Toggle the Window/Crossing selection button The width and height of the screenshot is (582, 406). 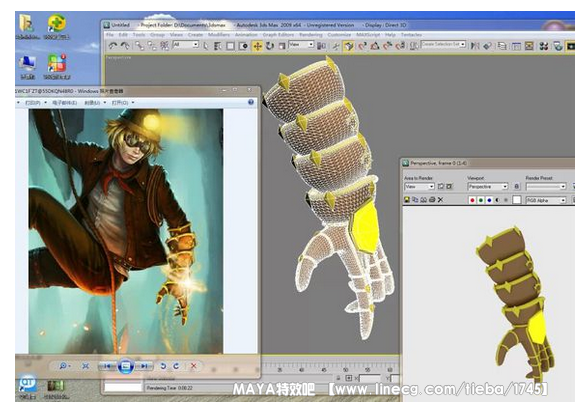[x=243, y=46]
